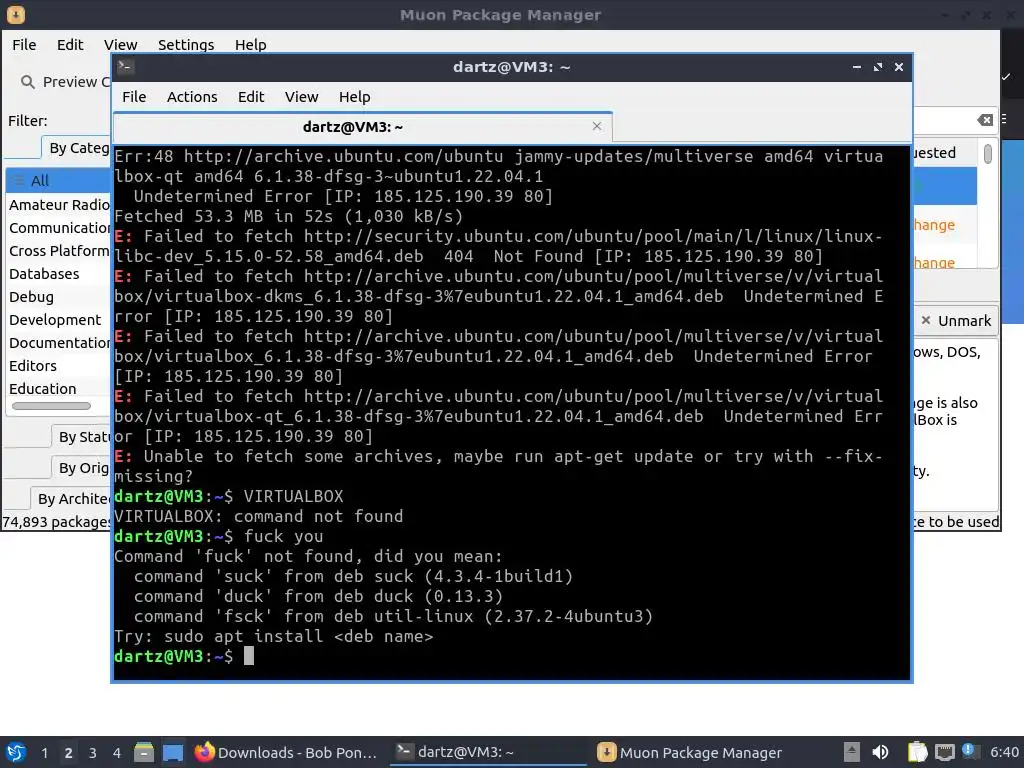The height and width of the screenshot is (768, 1024).
Task: Click the terminal command prompt line
Action: click(x=511, y=656)
